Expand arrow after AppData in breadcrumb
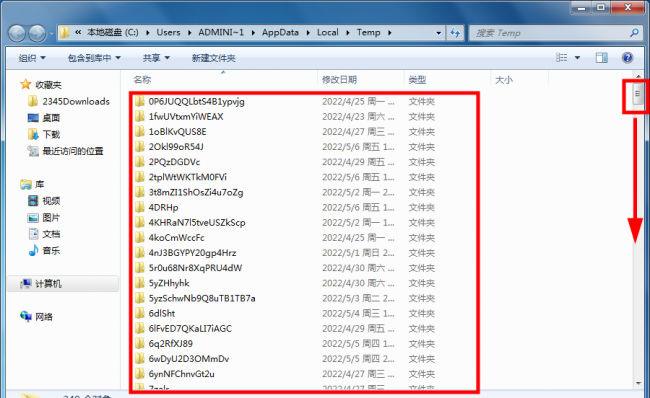Viewport: 650px width, 398px height. click(x=308, y=33)
